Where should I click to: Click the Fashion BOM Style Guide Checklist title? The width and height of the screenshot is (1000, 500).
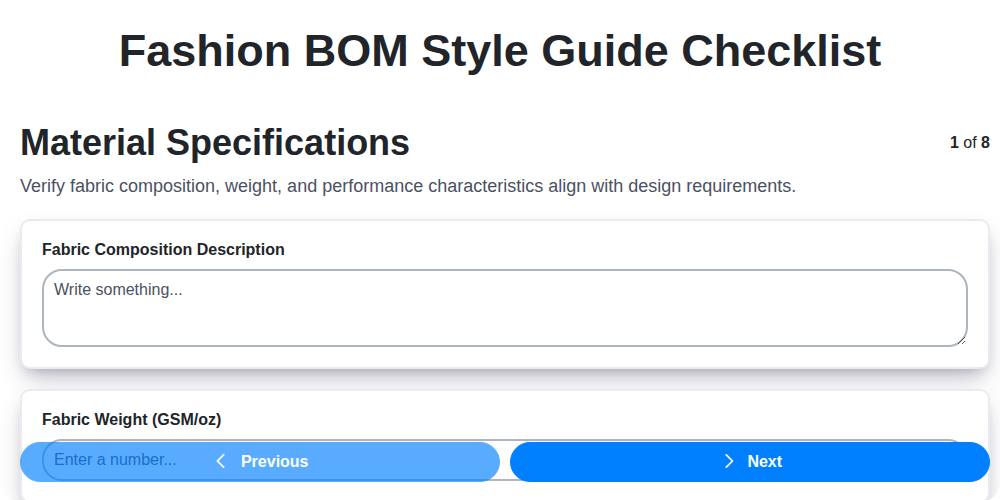[x=500, y=51]
